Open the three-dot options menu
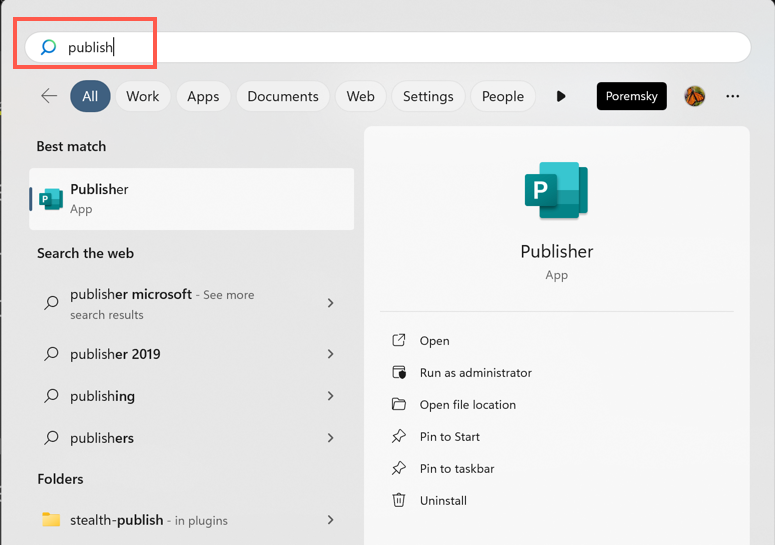 (732, 96)
